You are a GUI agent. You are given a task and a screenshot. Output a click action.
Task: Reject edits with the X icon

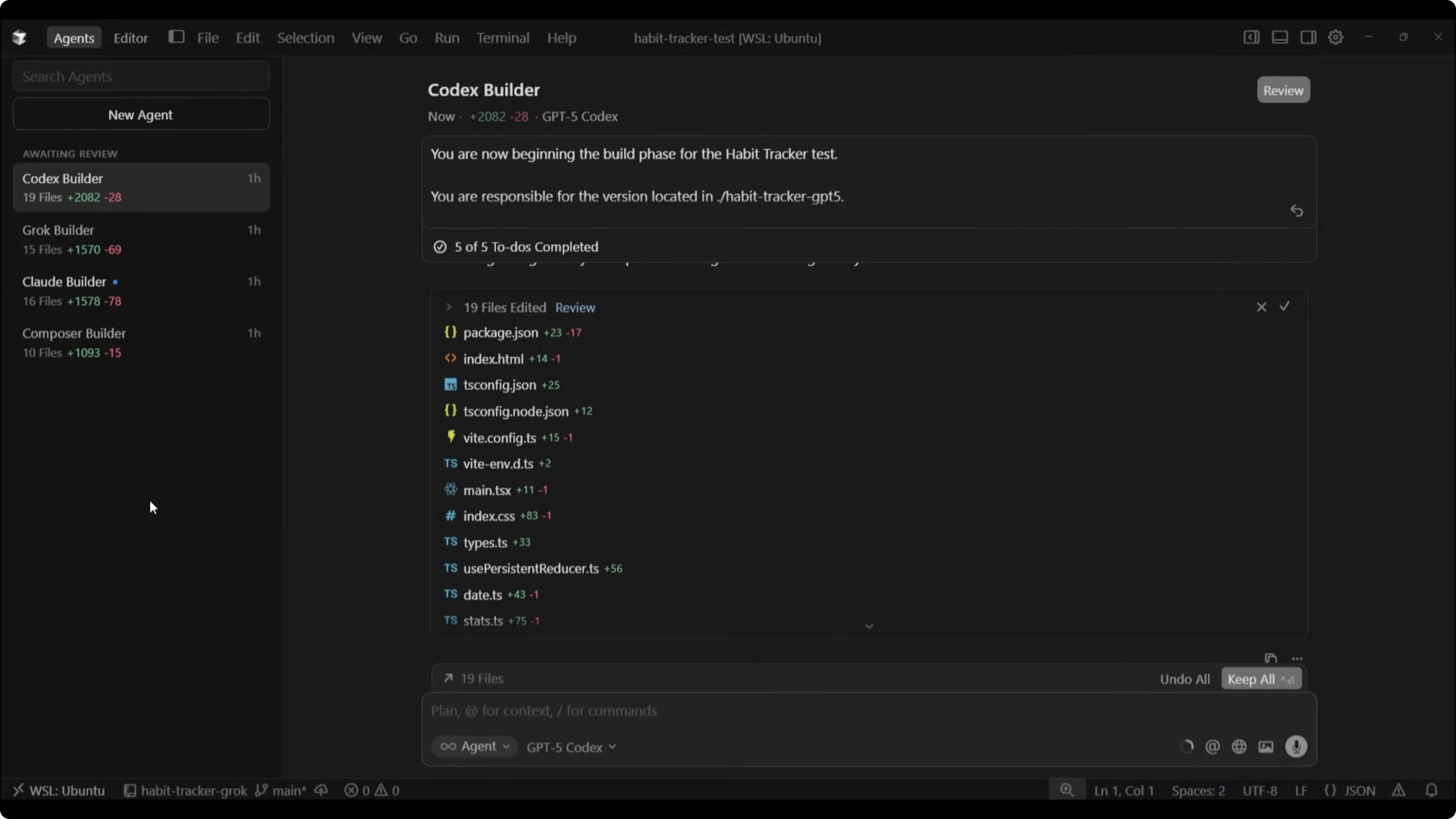pyautogui.click(x=1261, y=307)
